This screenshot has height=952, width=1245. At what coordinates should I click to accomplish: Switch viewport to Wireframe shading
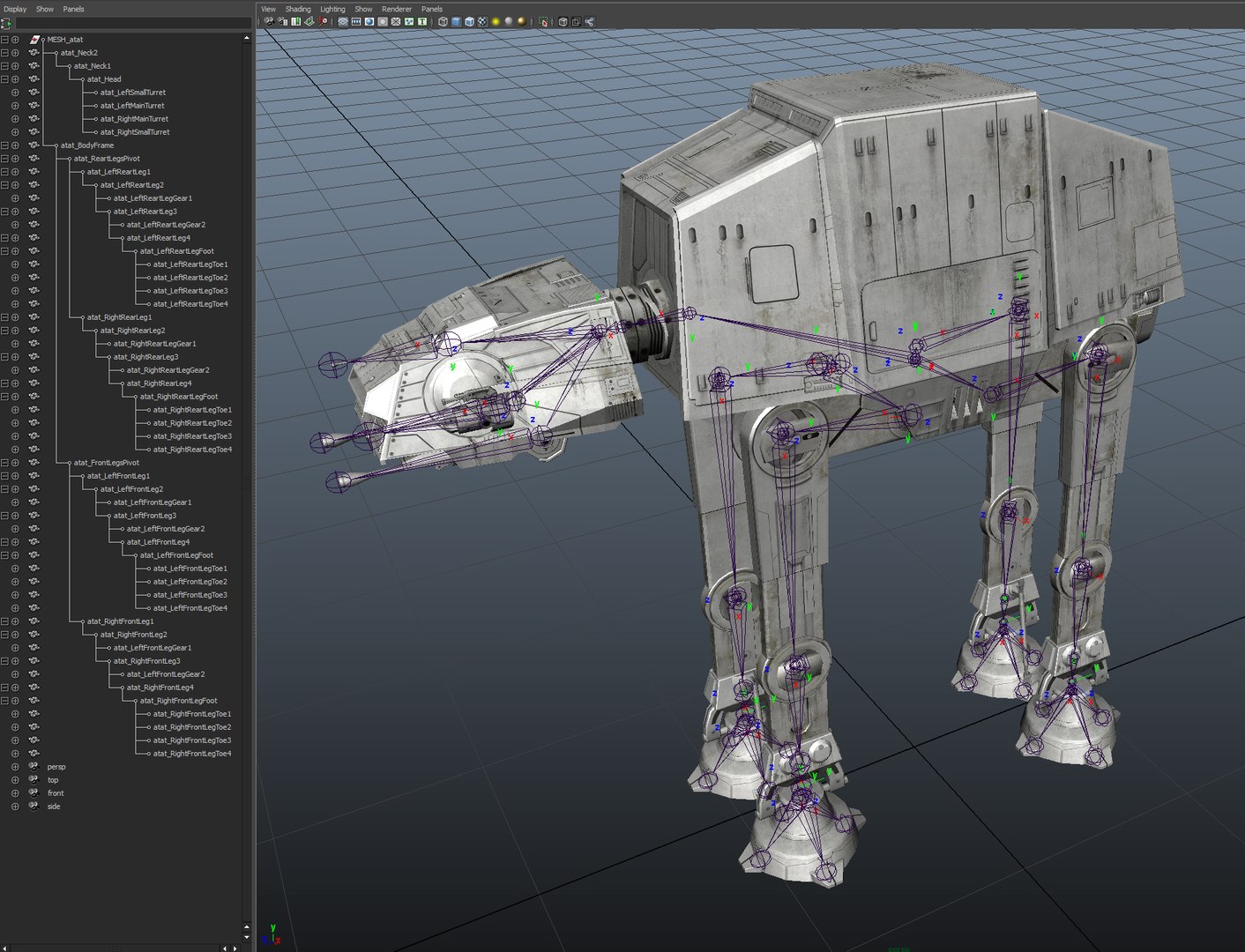click(x=443, y=21)
